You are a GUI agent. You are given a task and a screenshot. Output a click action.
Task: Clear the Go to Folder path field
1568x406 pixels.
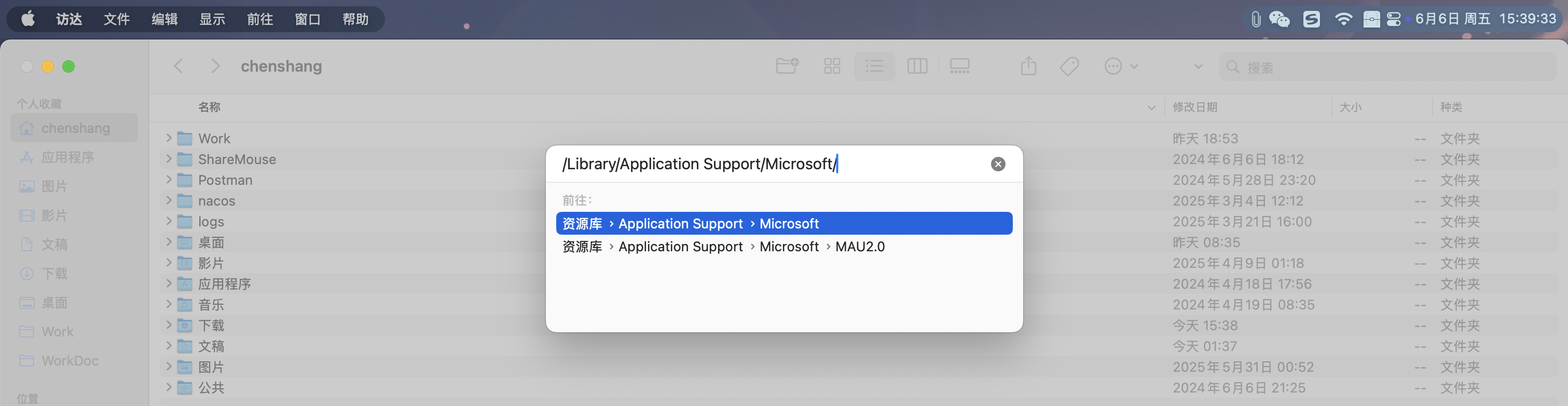pos(998,164)
